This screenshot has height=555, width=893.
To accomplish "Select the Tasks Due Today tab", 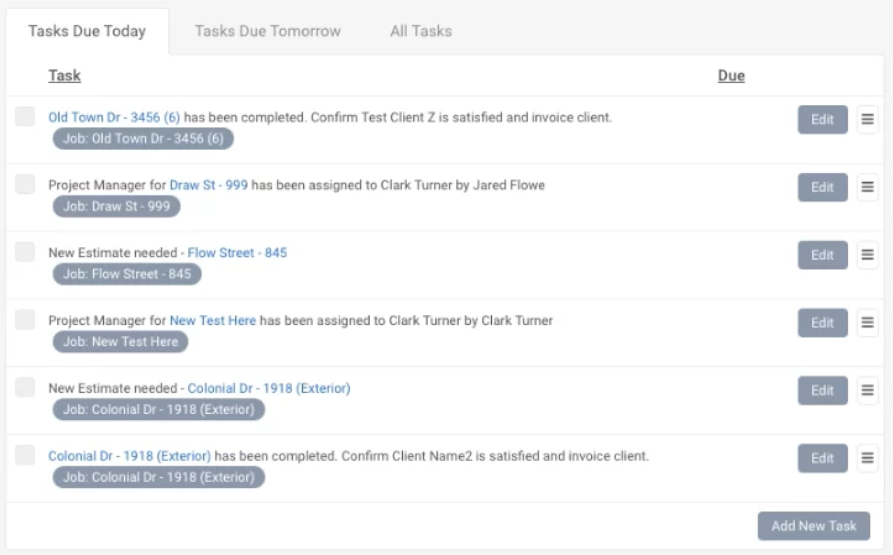I will [87, 31].
